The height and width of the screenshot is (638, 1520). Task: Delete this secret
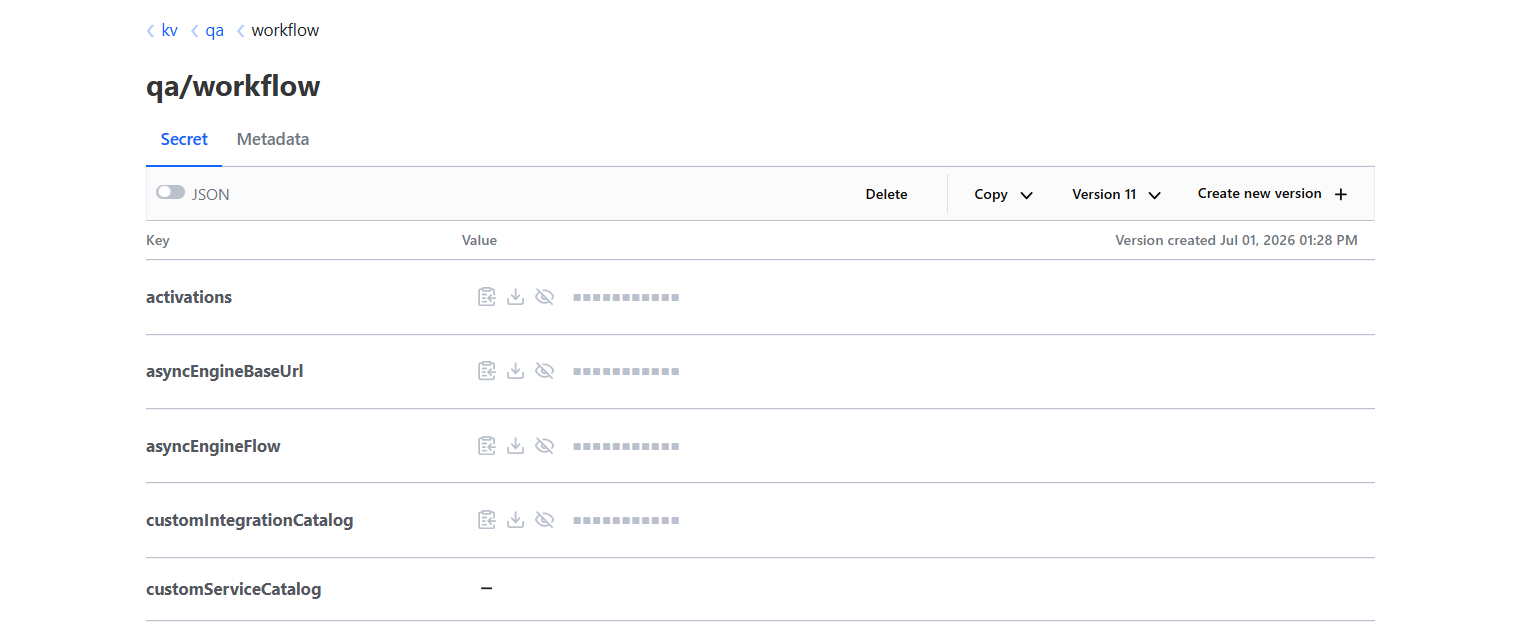point(886,194)
